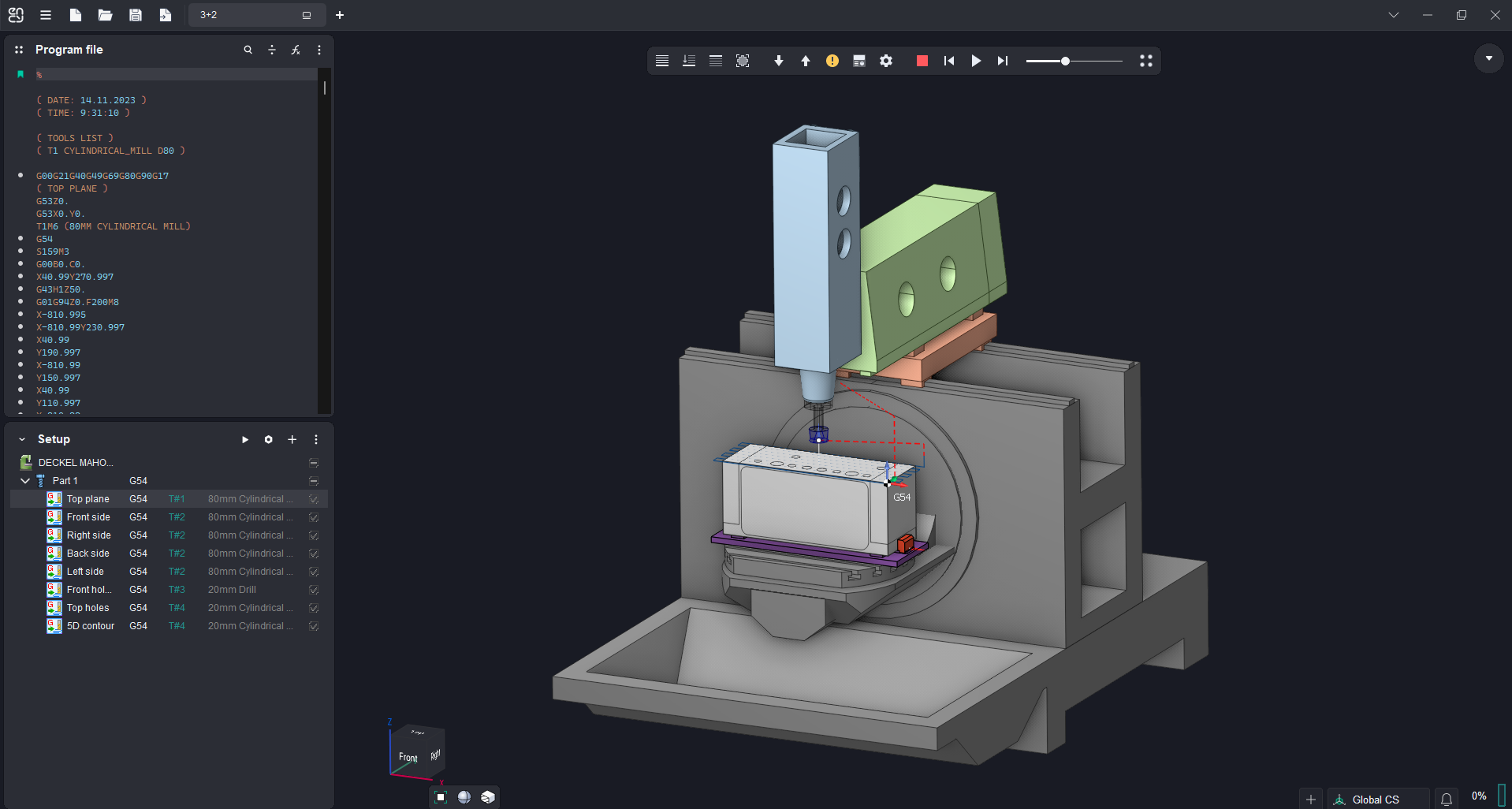Open the hamburger main menu
The height and width of the screenshot is (809, 1512).
pyautogui.click(x=46, y=15)
